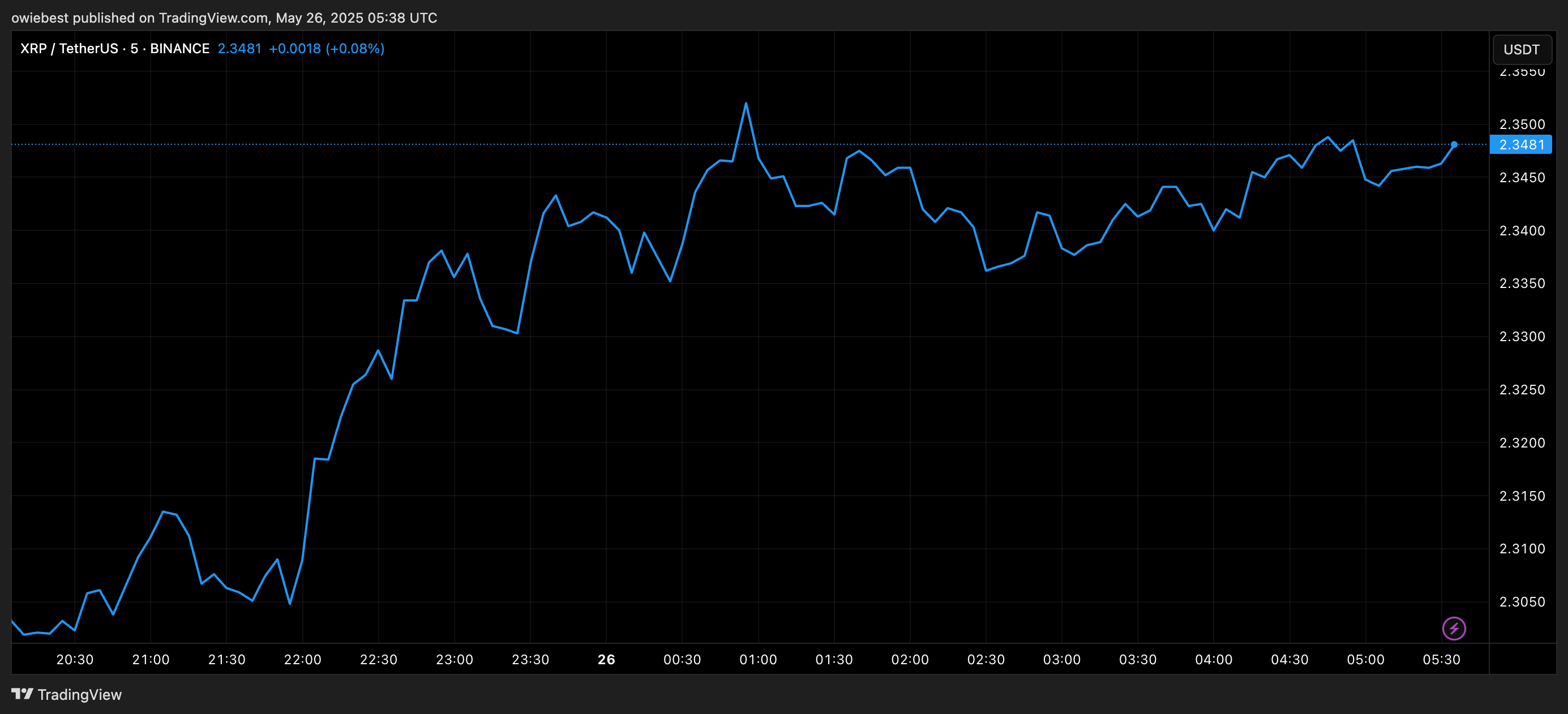Screen dimensions: 1568x714
Task: Open the USDT currency selector
Action: [1521, 49]
